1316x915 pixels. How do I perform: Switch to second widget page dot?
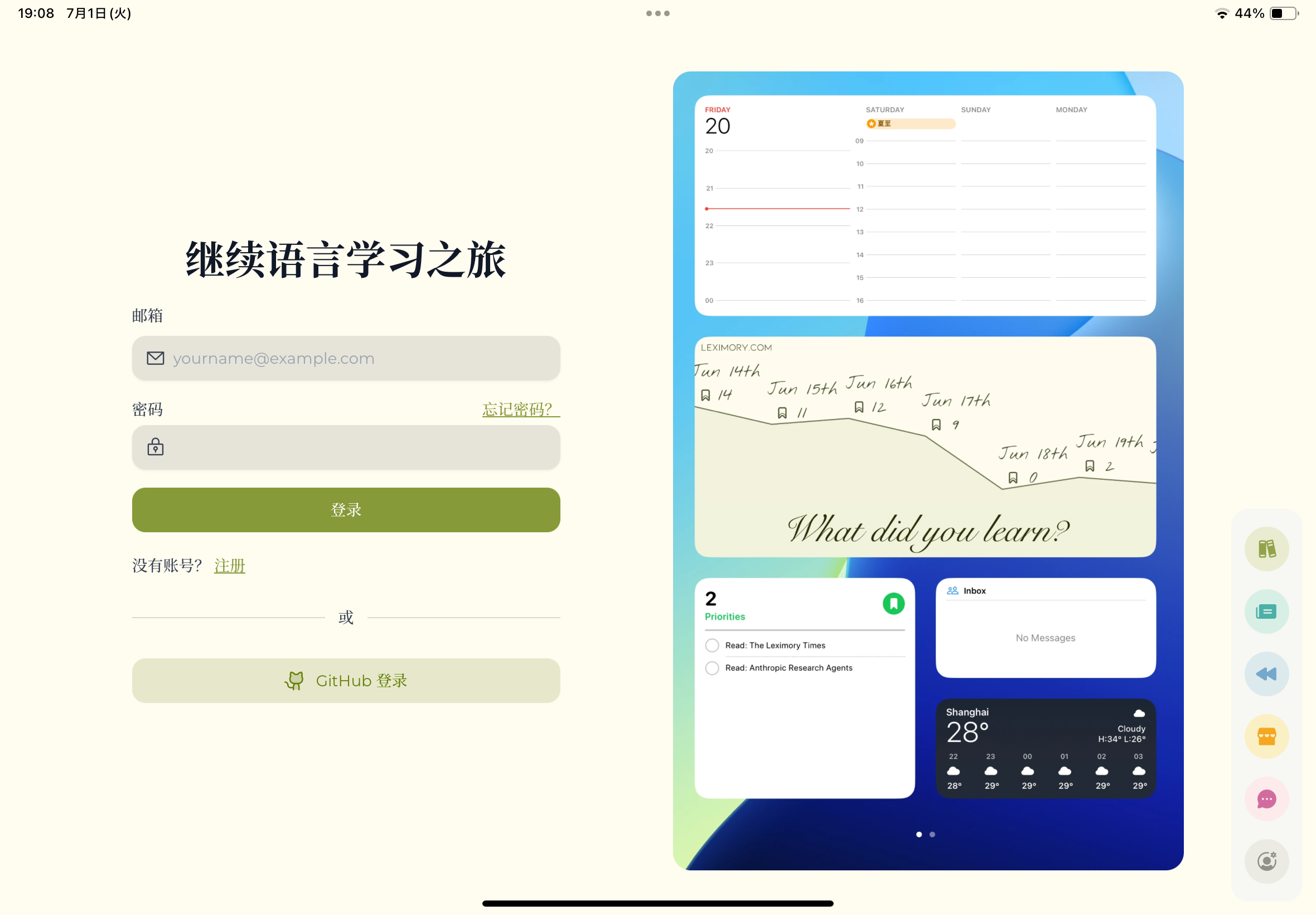(x=932, y=834)
